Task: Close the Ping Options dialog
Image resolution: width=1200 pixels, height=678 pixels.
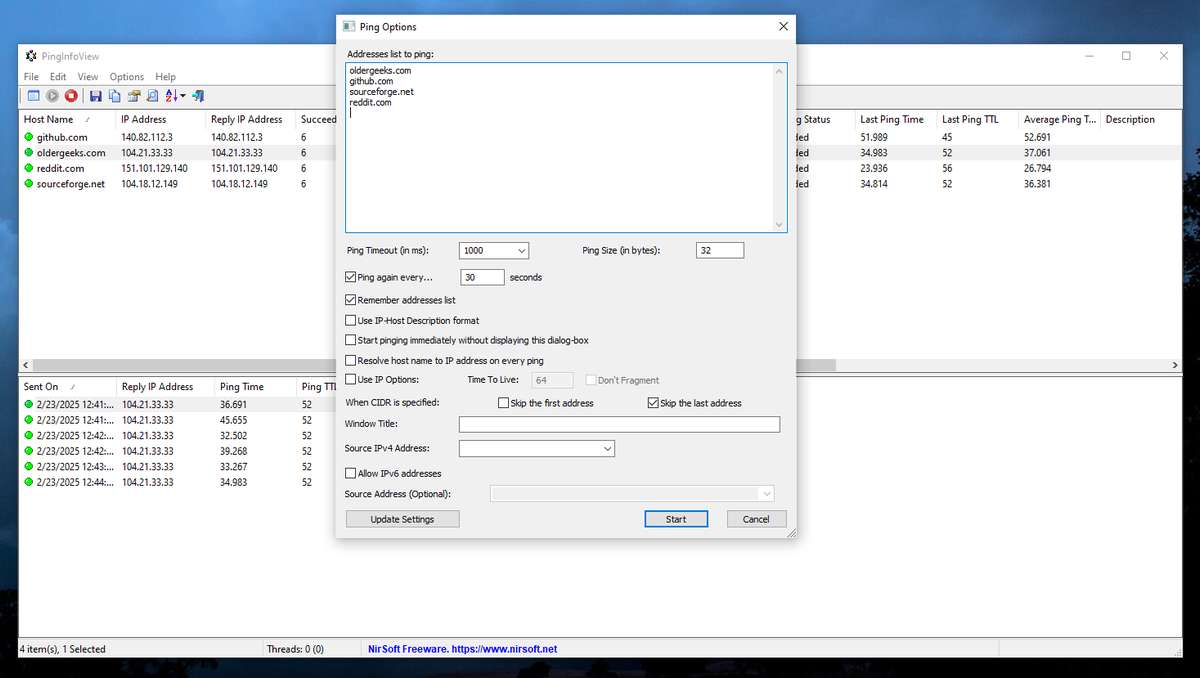Action: click(783, 27)
